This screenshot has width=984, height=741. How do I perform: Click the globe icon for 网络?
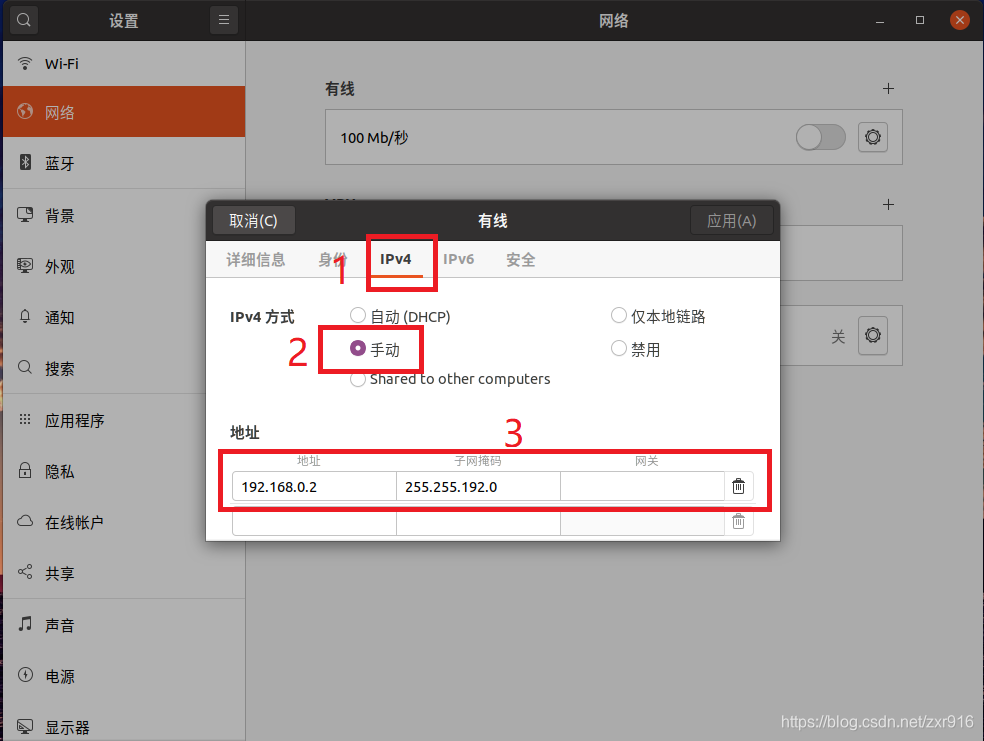tap(24, 112)
